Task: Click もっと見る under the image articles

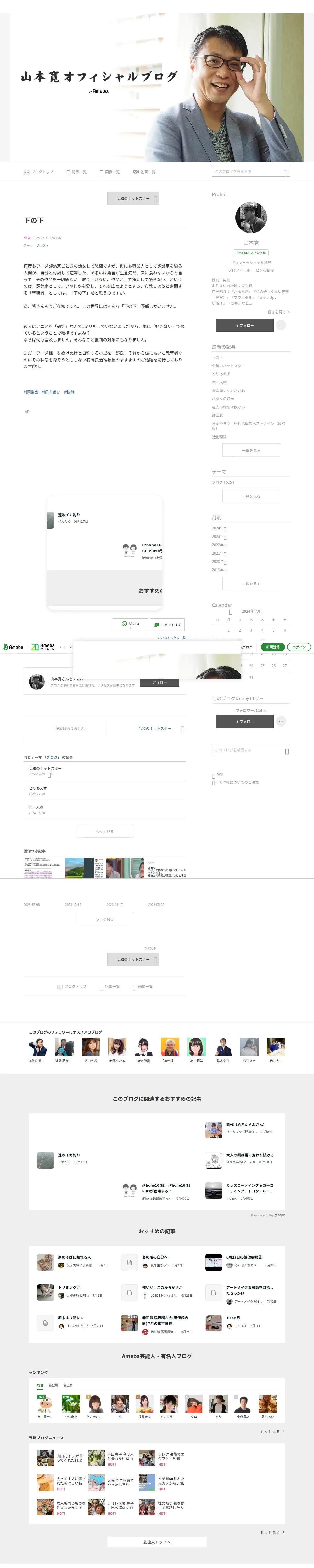Action: (104, 919)
